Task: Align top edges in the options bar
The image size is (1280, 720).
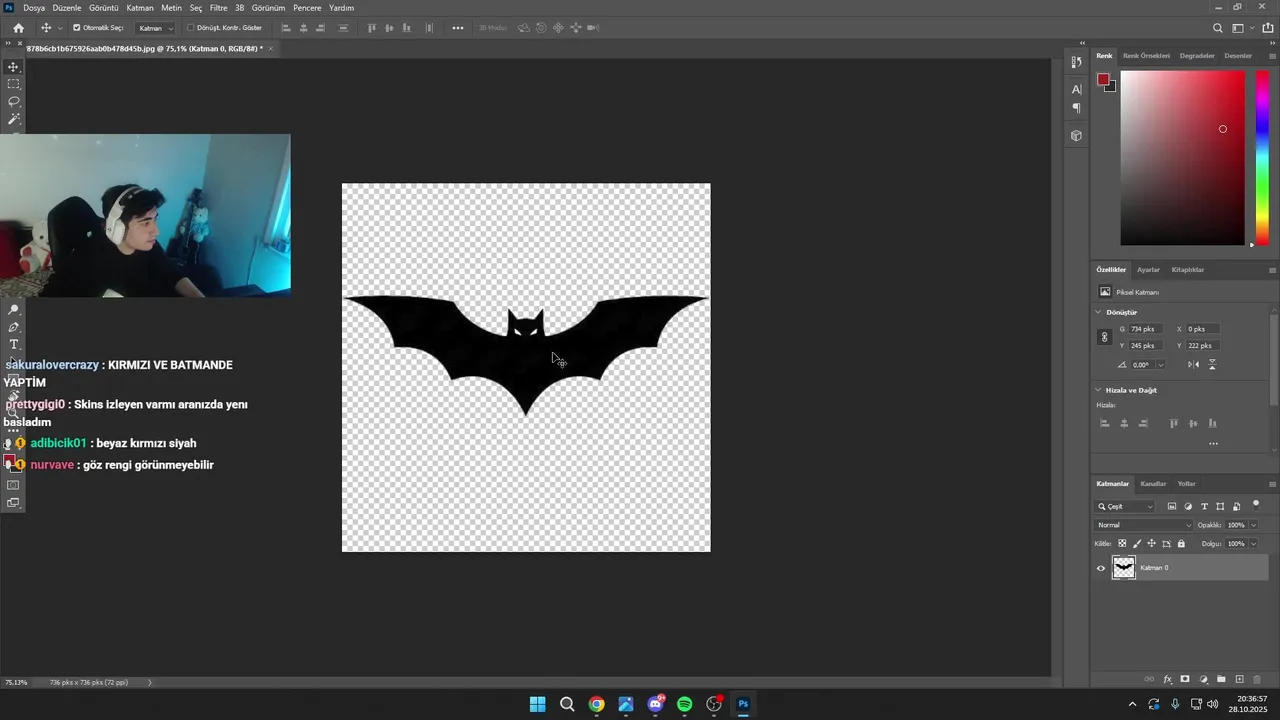Action: (372, 28)
